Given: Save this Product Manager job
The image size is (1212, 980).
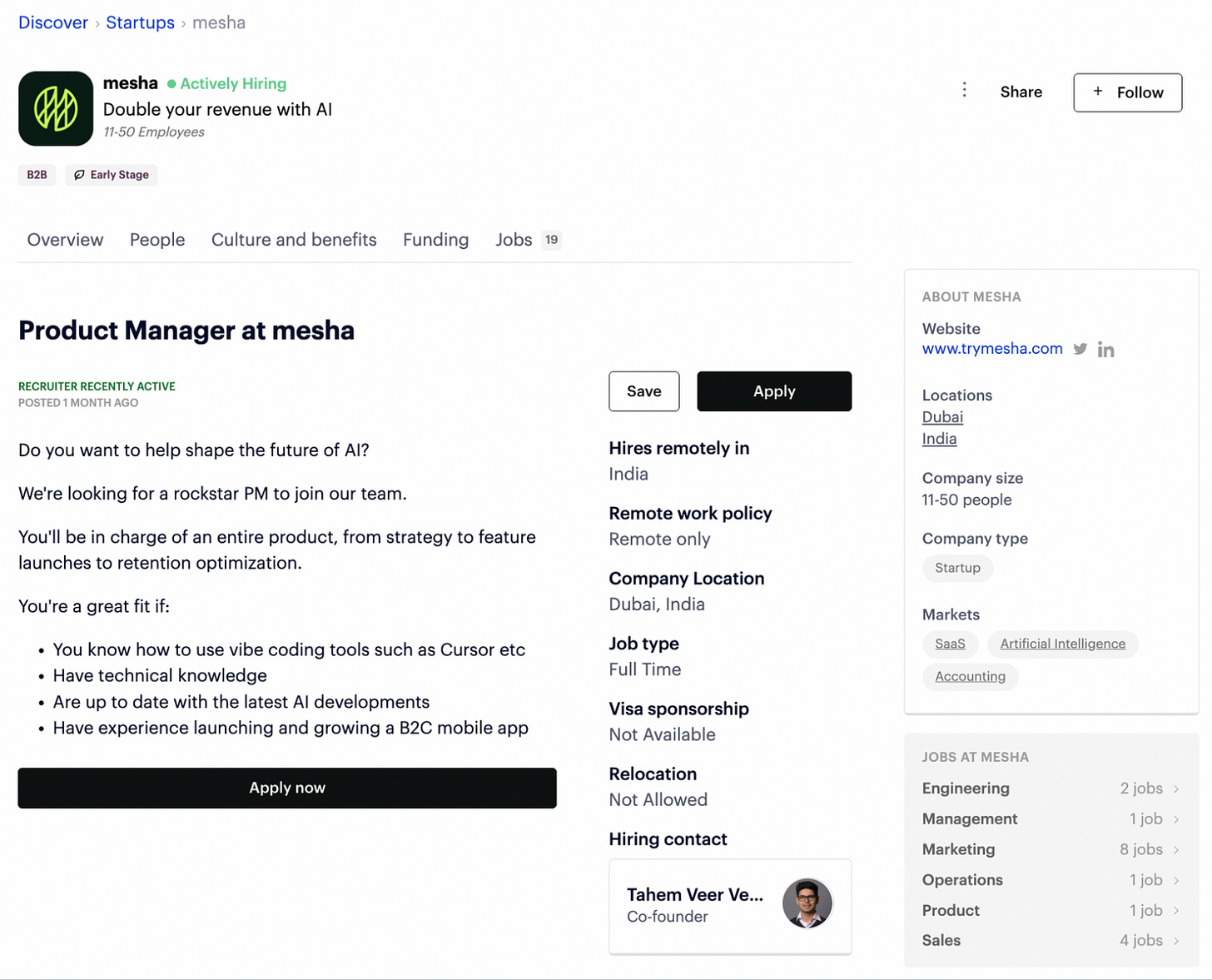Looking at the screenshot, I should pyautogui.click(x=644, y=391).
